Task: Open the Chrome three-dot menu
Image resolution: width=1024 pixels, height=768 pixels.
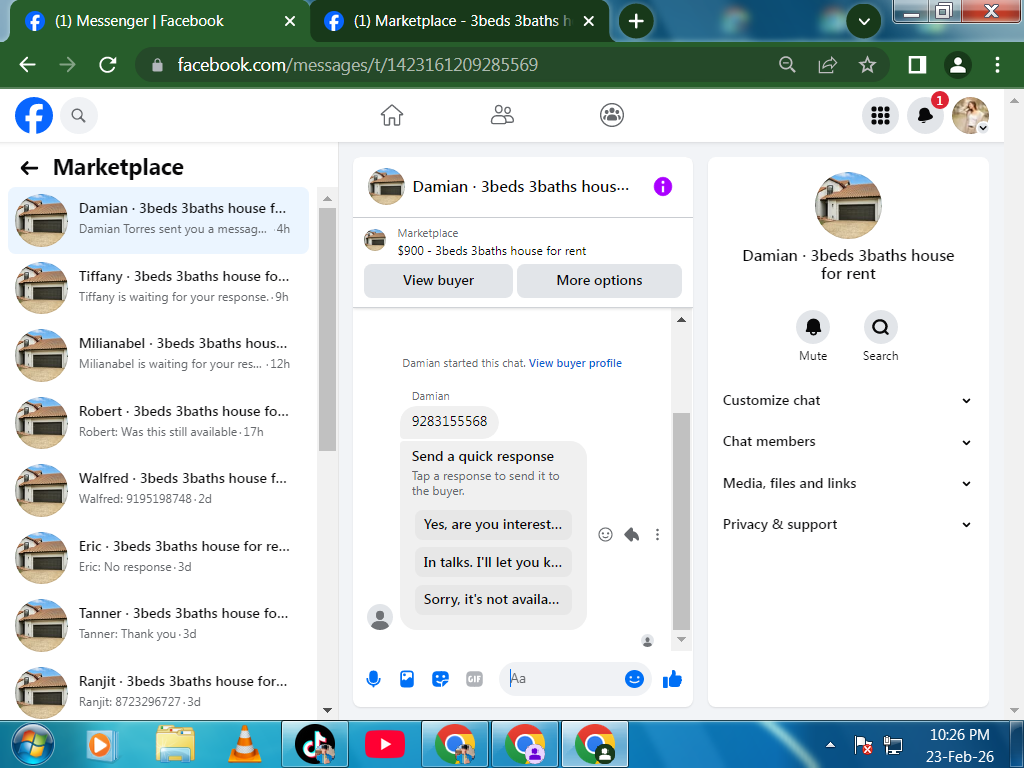Action: [x=997, y=65]
